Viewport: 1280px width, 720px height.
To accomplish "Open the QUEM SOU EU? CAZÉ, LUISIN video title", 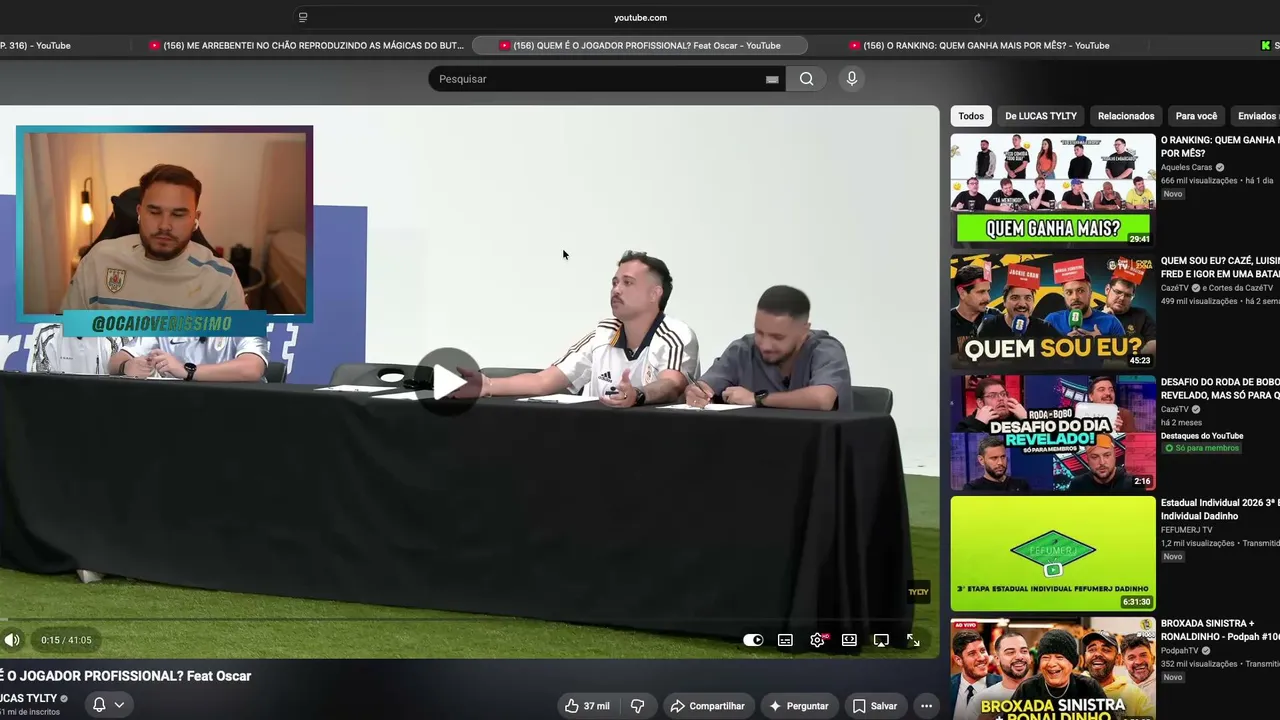I will [x=1220, y=267].
